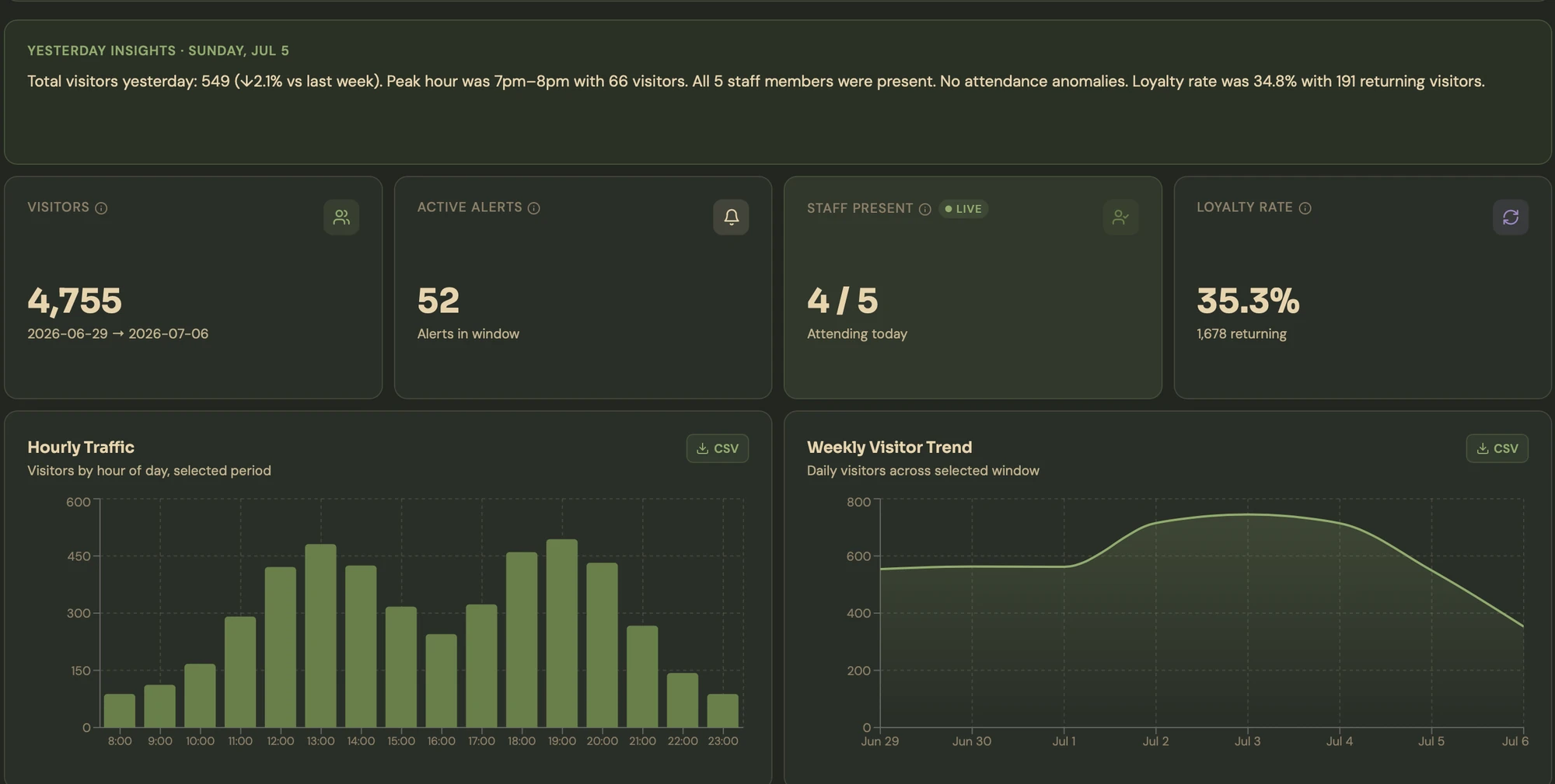
Task: Click the 8:00 bar in Hourly Traffic
Action: 120,711
